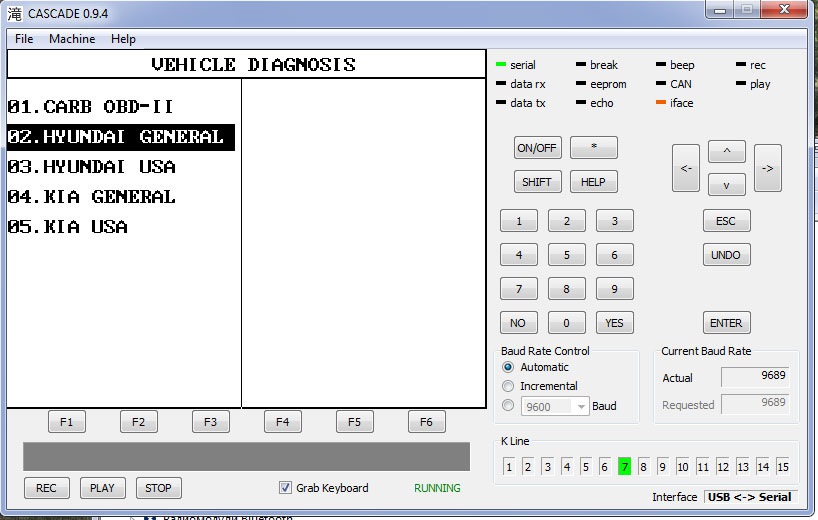Screen dimensions: 818x520
Task: Click the asterisk keypad button
Action: click(x=594, y=148)
